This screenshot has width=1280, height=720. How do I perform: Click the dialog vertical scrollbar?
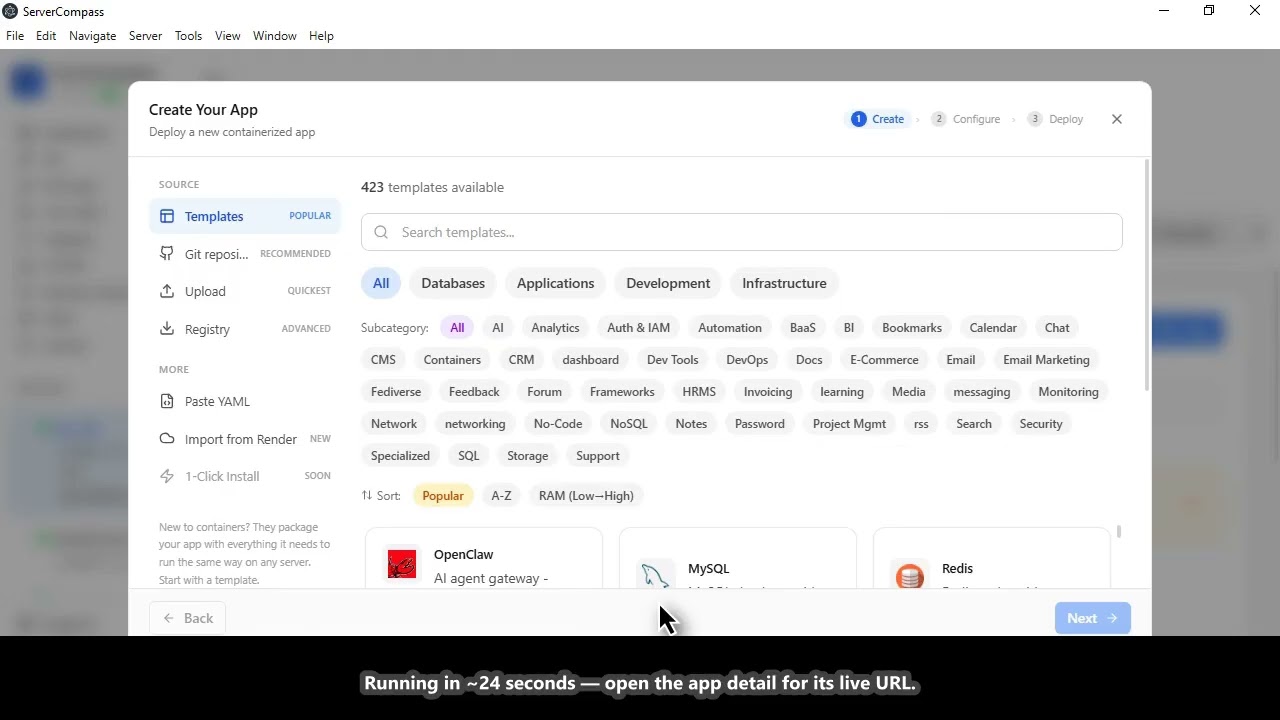pos(1146,274)
